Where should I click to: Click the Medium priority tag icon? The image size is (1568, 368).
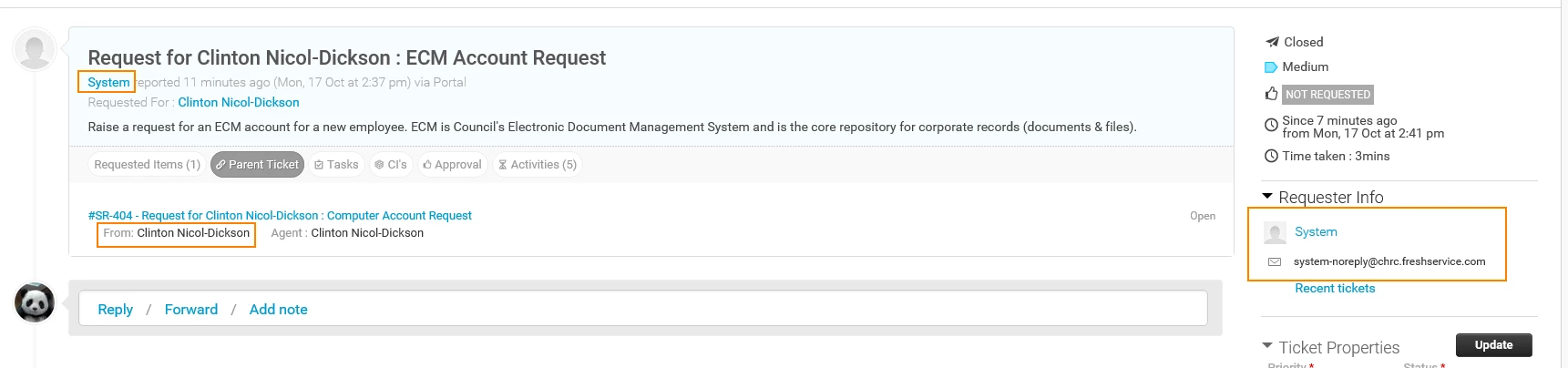pos(1271,67)
